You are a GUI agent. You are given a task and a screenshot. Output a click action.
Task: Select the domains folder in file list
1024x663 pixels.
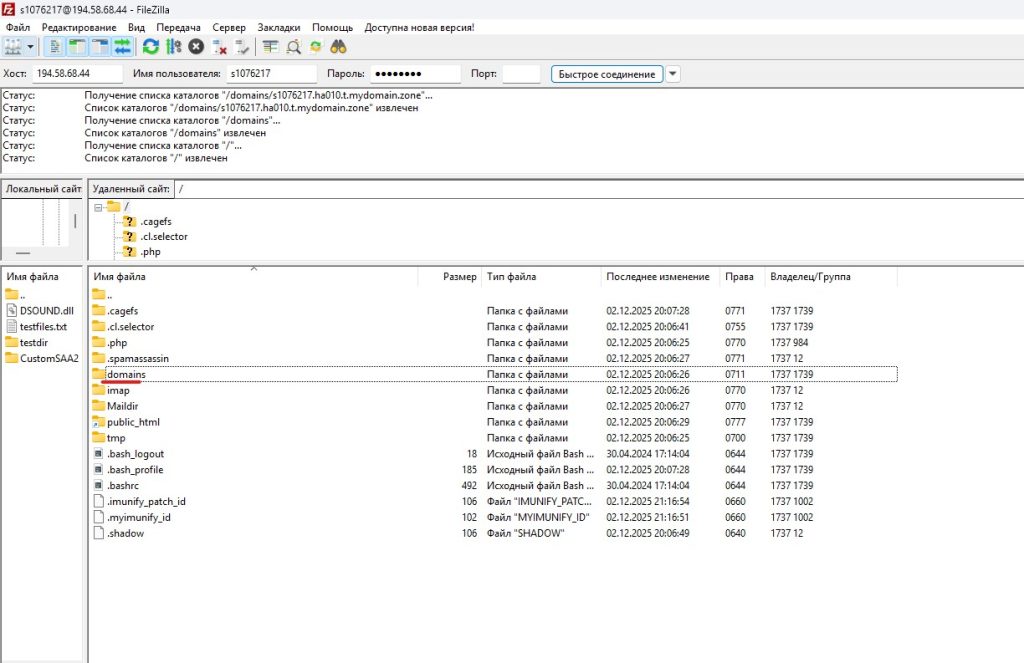(x=126, y=374)
